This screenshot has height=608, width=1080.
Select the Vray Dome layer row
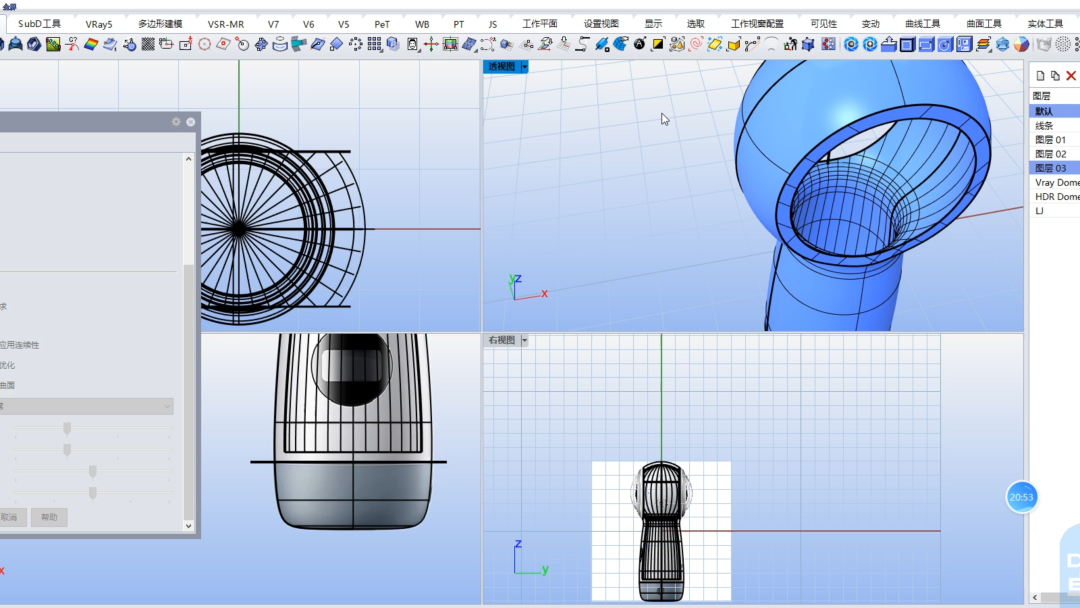click(1055, 182)
